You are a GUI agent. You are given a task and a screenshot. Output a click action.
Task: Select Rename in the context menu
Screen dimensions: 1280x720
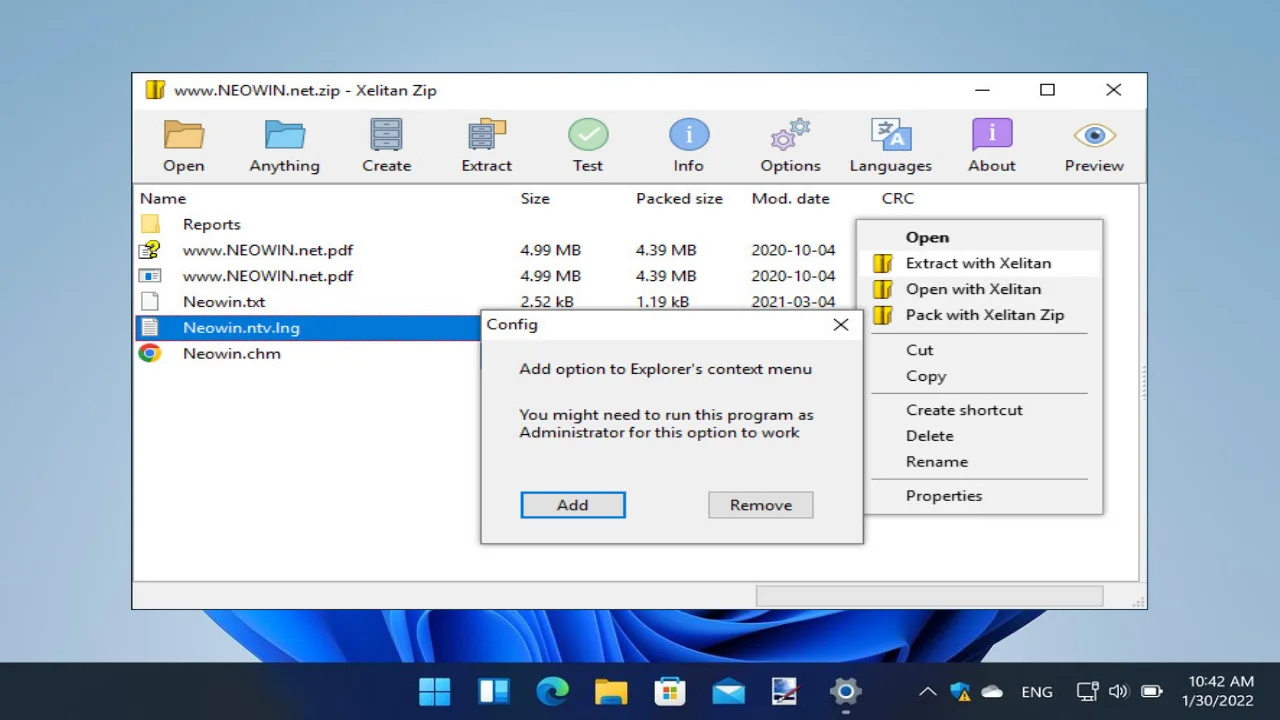click(937, 462)
